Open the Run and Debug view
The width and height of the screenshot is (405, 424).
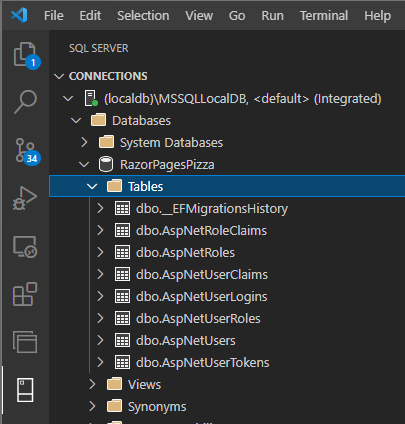tap(25, 198)
